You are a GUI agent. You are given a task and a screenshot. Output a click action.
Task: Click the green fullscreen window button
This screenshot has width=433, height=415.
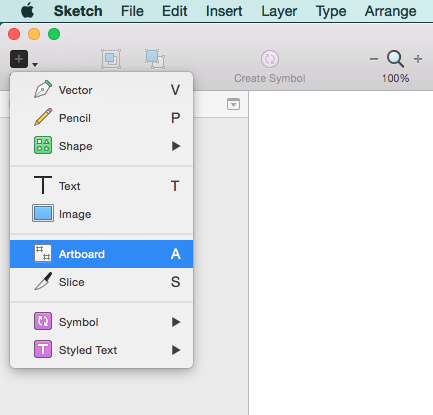click(x=54, y=34)
